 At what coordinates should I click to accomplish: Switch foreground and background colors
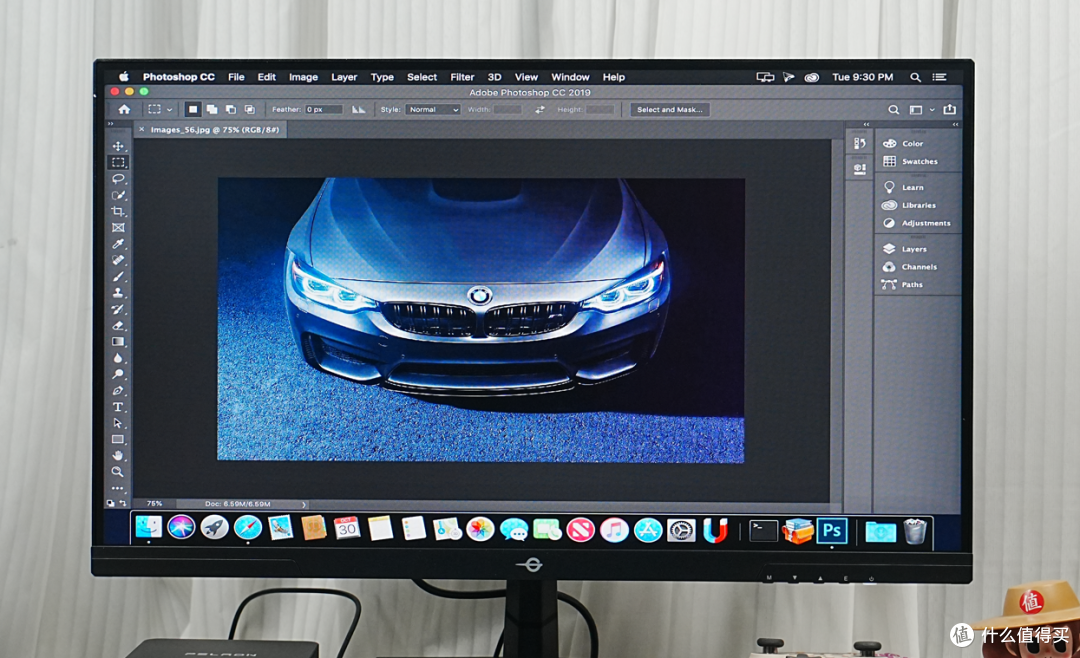coord(123,504)
